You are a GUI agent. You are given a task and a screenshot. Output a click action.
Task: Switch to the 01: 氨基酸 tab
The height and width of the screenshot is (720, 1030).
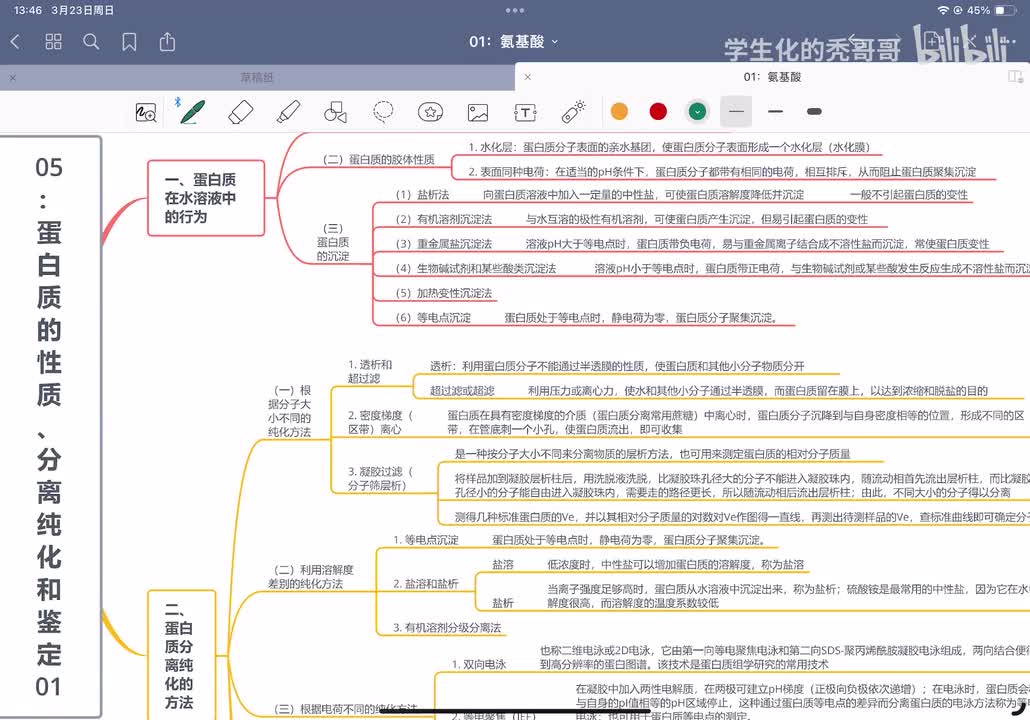(x=772, y=77)
